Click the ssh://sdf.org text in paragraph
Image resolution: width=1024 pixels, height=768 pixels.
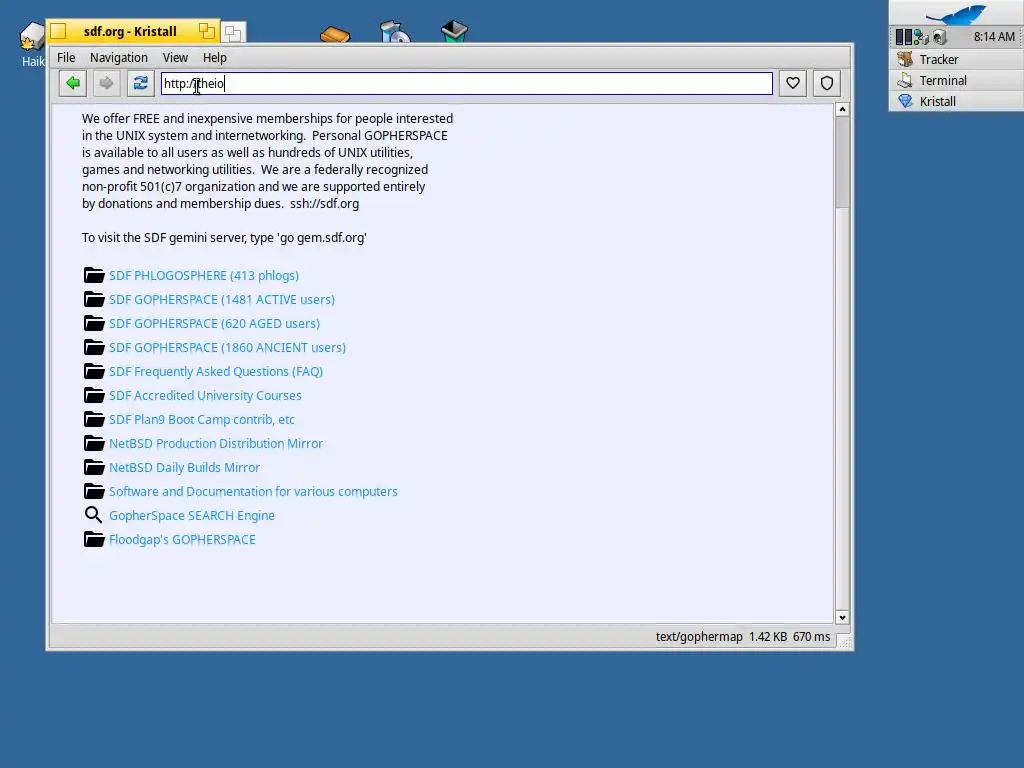325,203
